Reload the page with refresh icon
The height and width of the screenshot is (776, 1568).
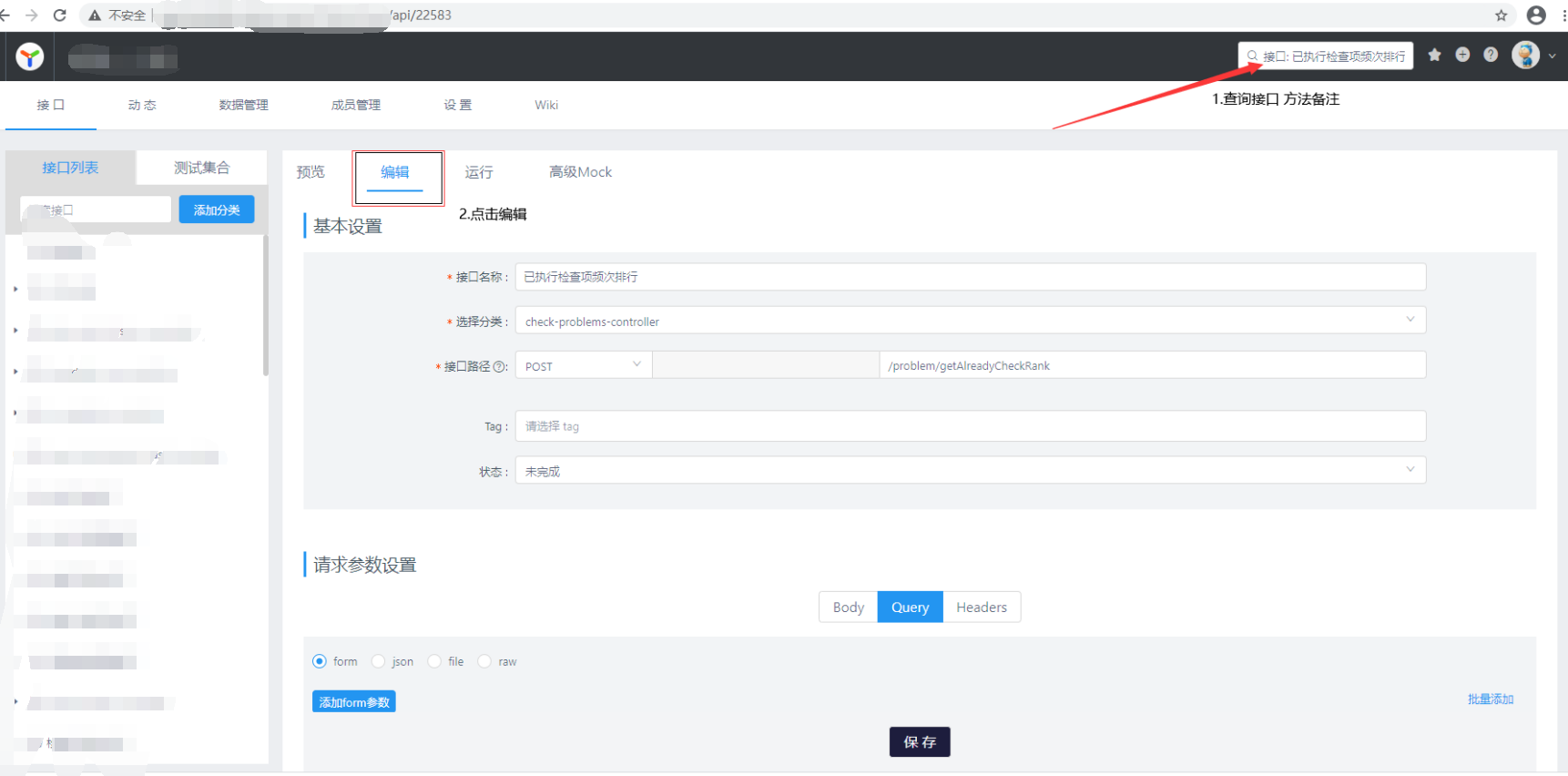pyautogui.click(x=60, y=15)
